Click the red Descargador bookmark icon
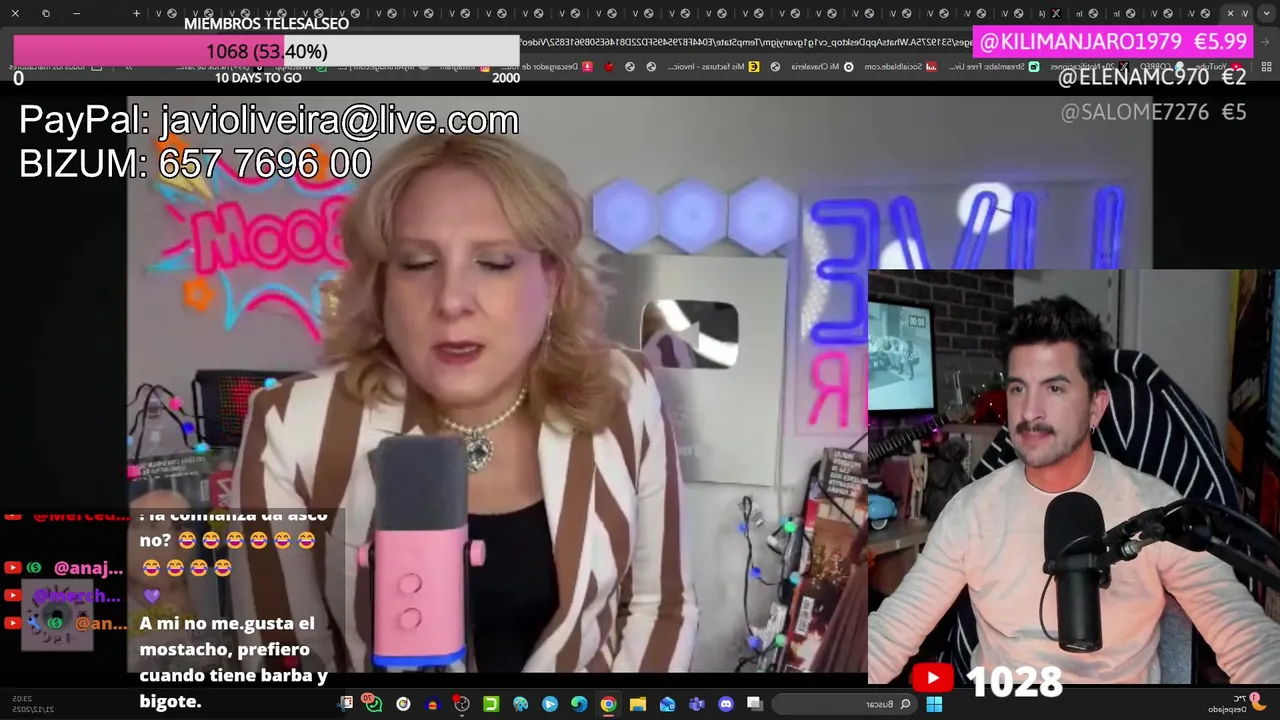Viewport: 1280px width, 720px height. [x=588, y=66]
